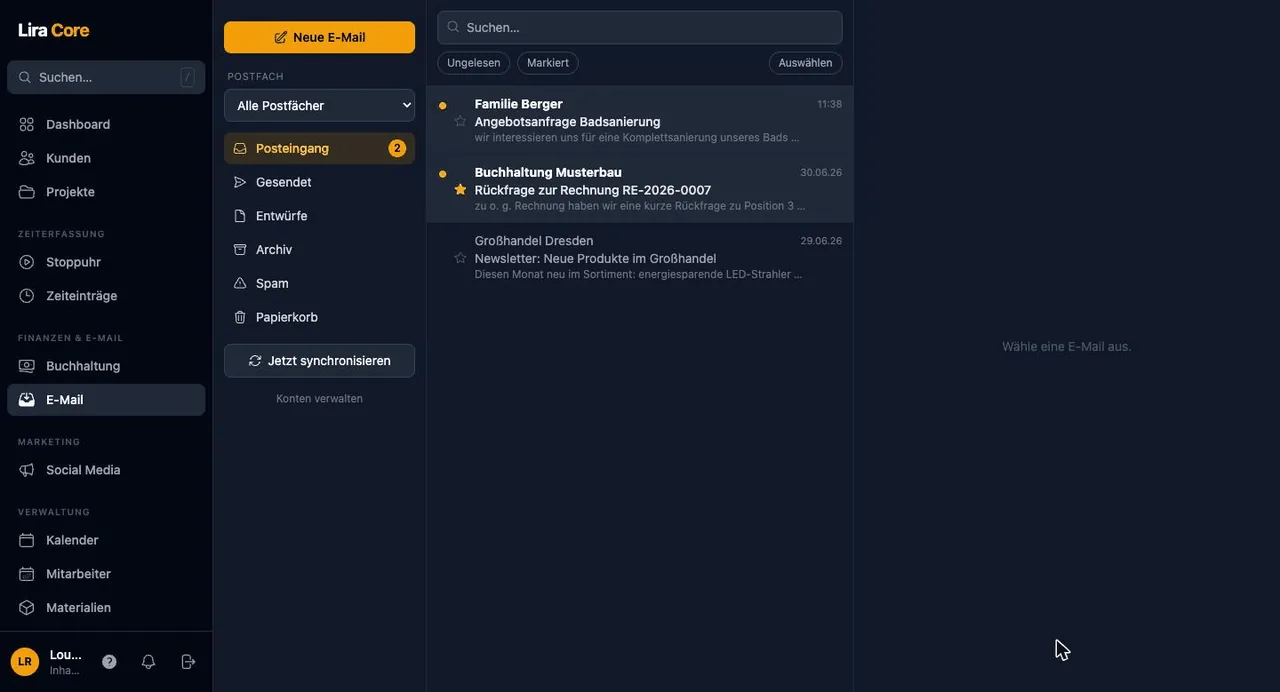Screen dimensions: 1280x692
Task: Click Jetzt synchronisieren button
Action: (319, 361)
